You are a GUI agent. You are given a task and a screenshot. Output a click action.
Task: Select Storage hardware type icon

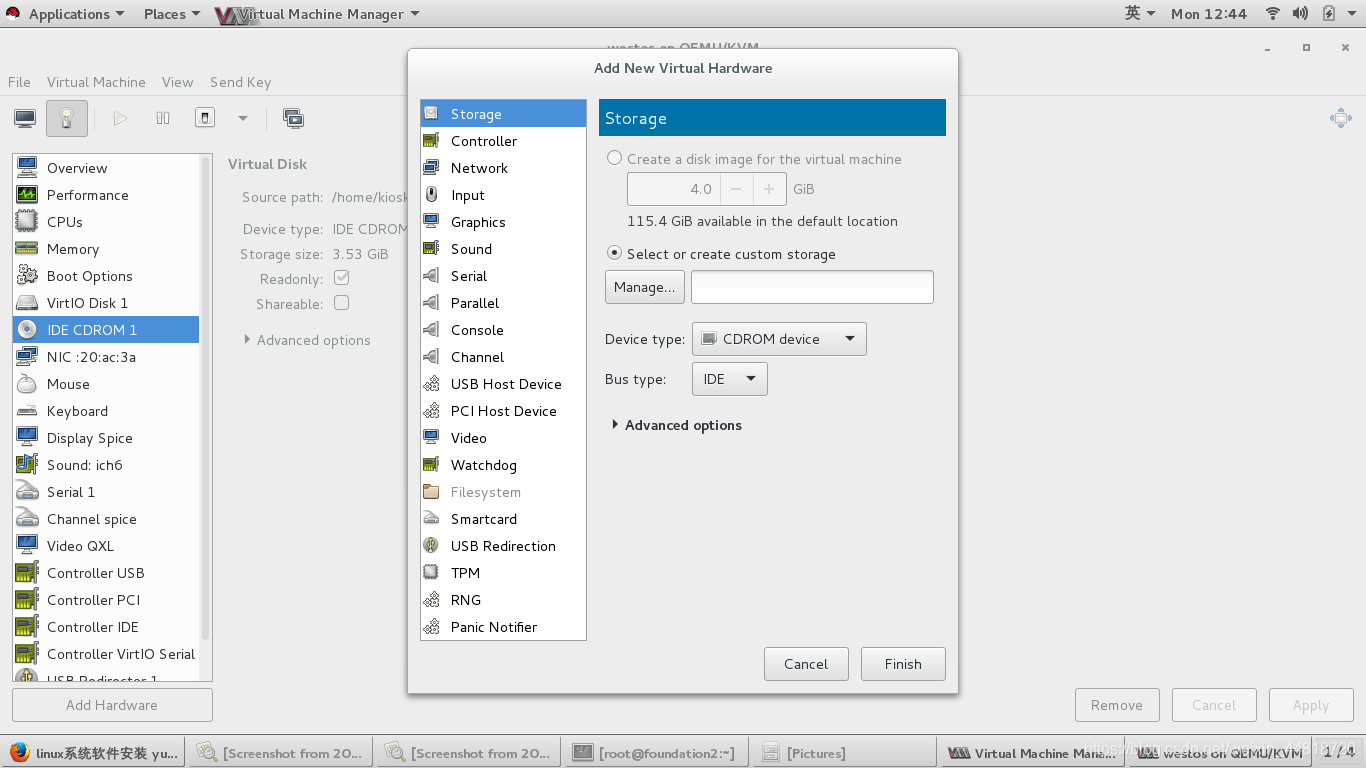coord(431,114)
